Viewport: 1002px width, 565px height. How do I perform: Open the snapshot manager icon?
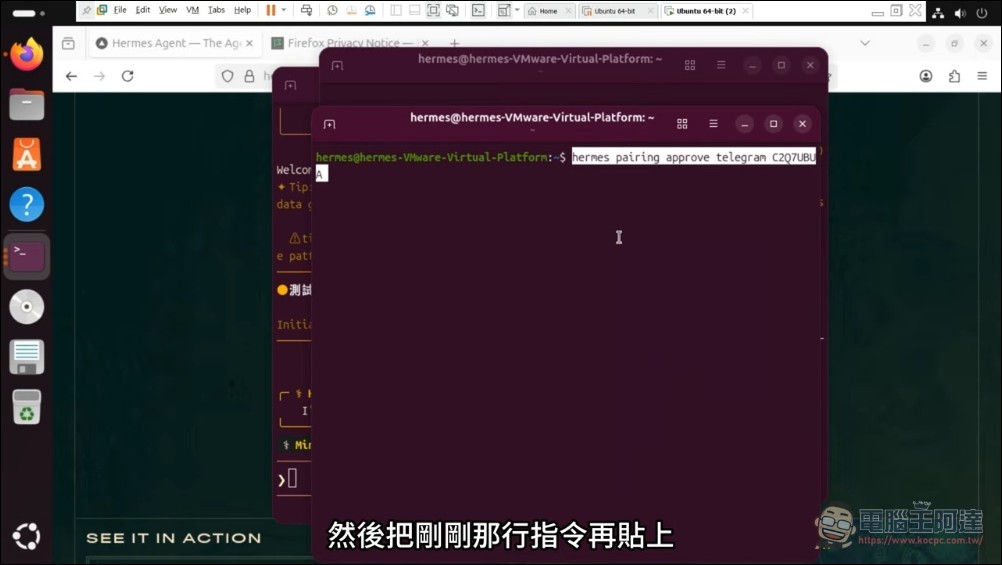point(370,10)
